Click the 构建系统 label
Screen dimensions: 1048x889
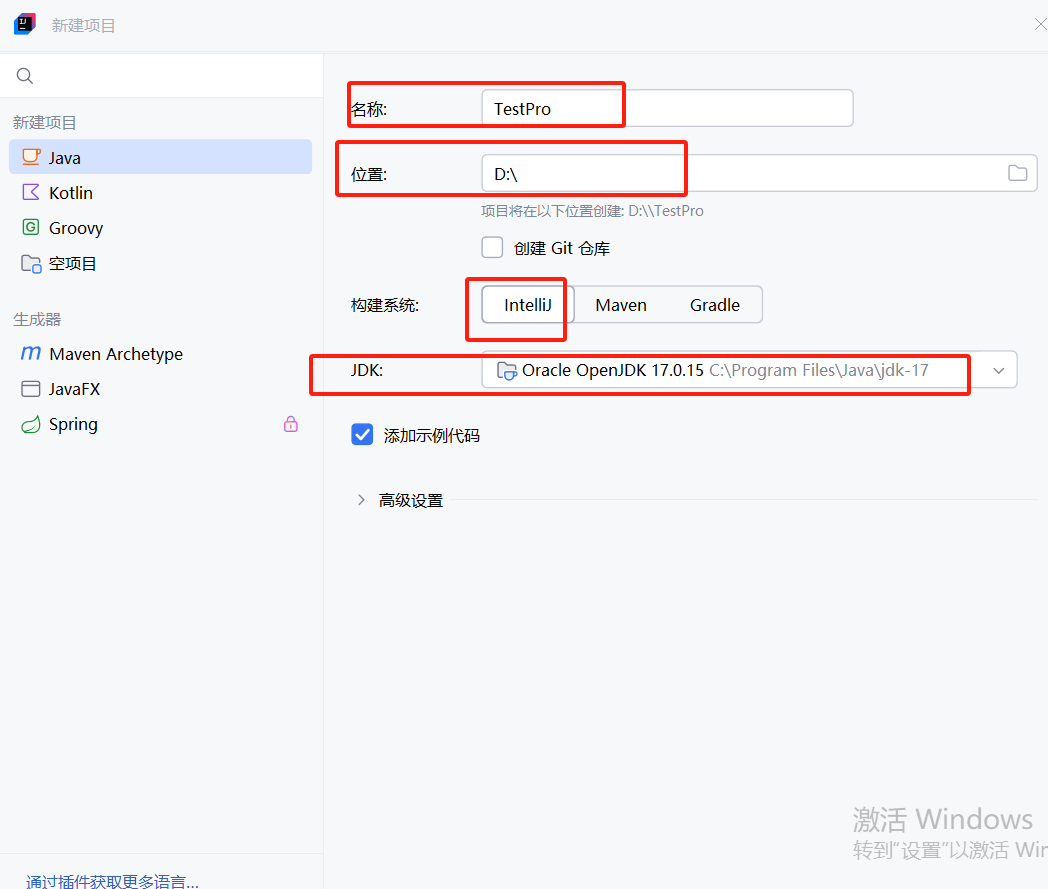pyautogui.click(x=385, y=305)
